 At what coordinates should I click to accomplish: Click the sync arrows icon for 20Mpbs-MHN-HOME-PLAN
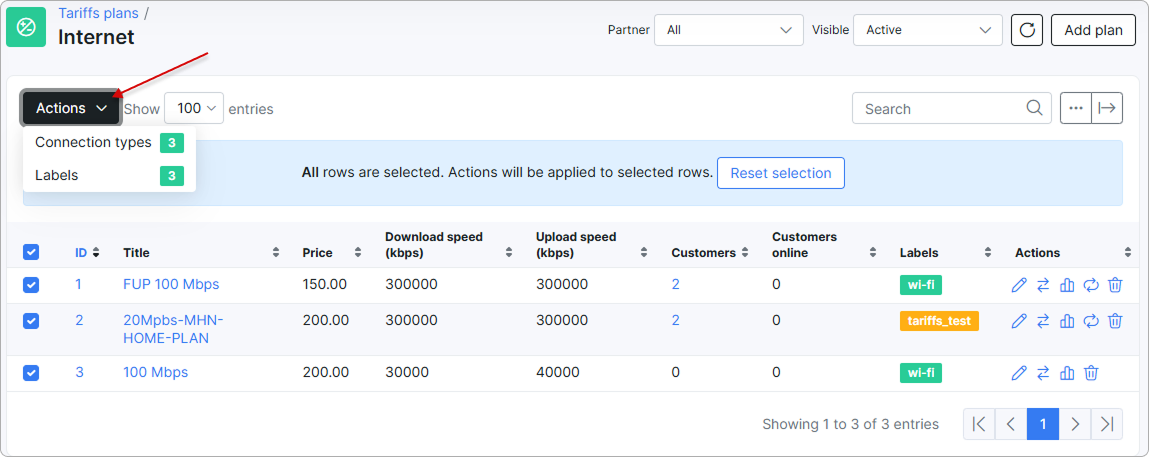pos(1091,321)
